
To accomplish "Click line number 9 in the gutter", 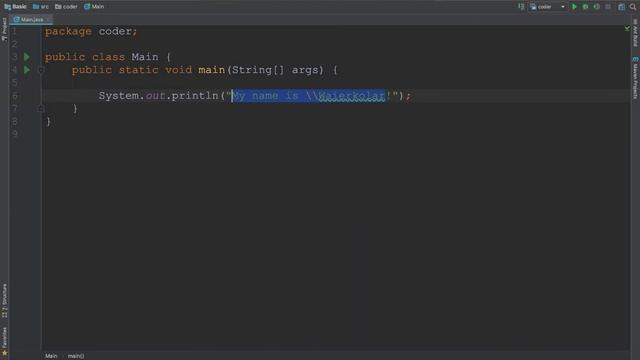I will coord(15,134).
